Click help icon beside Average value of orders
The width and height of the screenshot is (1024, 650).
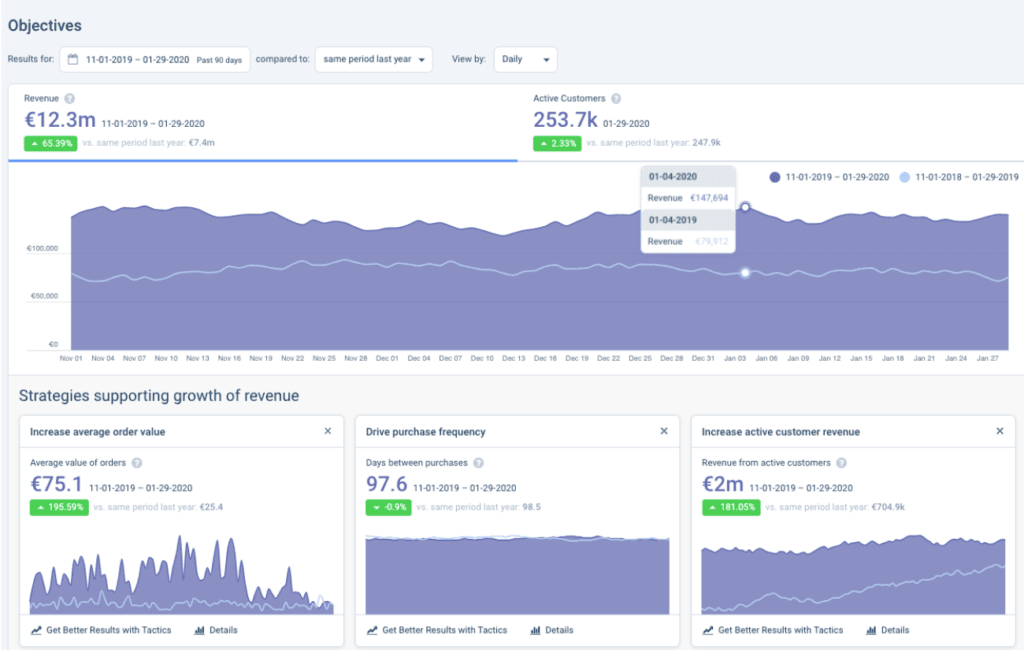[136, 463]
